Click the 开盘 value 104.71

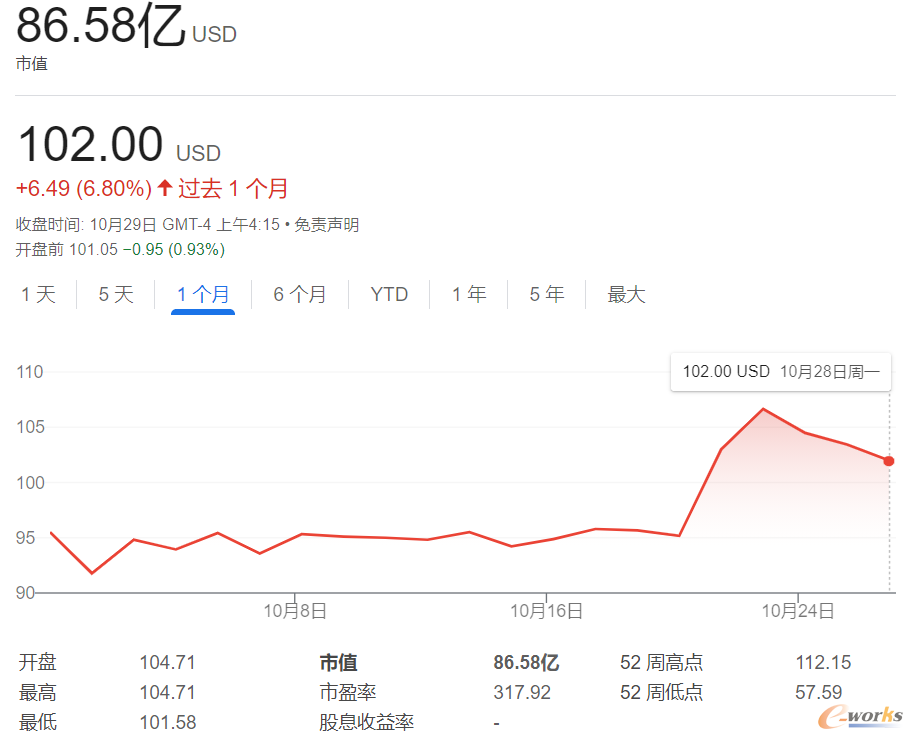click(168, 663)
